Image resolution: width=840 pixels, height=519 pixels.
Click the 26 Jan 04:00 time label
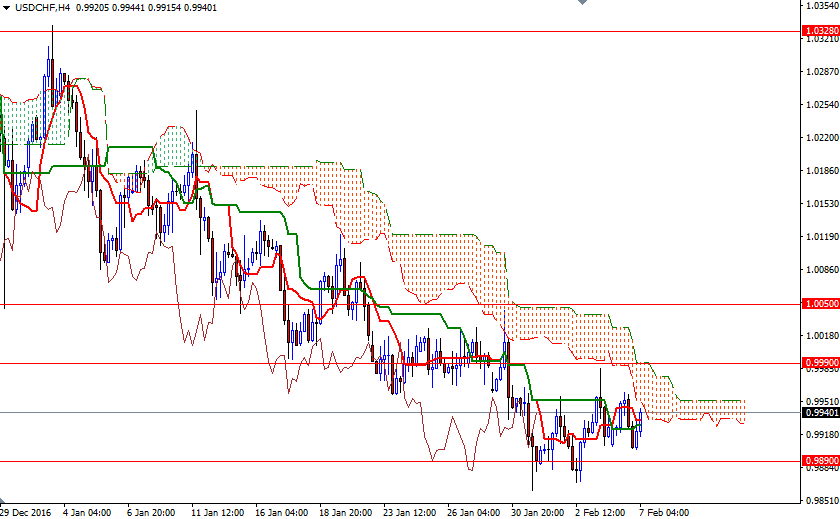474,513
